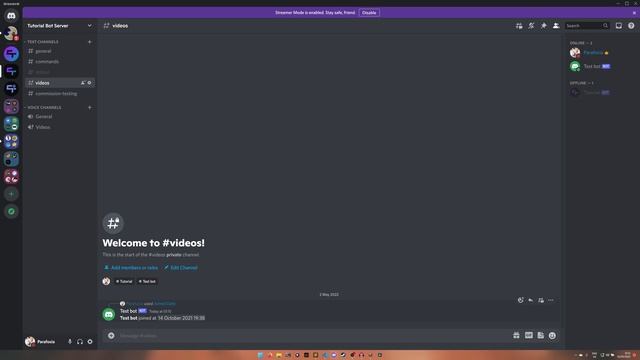Open Steam from the taskbar

click(x=343, y=355)
